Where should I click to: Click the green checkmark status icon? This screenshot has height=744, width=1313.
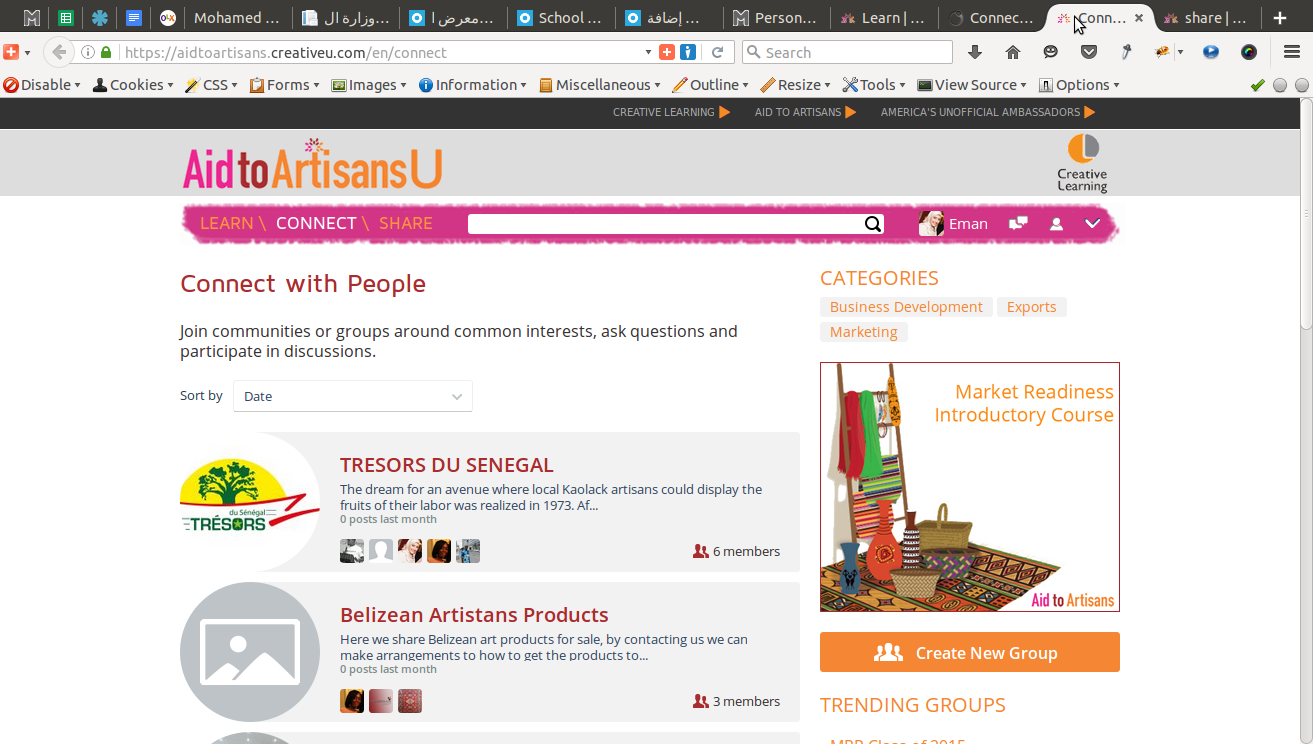[1257, 85]
